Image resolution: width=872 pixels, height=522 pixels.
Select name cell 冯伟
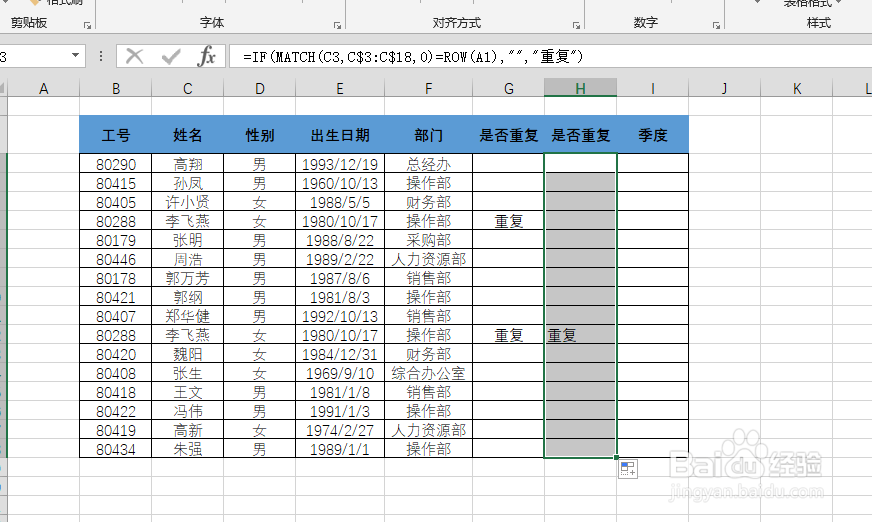187,411
